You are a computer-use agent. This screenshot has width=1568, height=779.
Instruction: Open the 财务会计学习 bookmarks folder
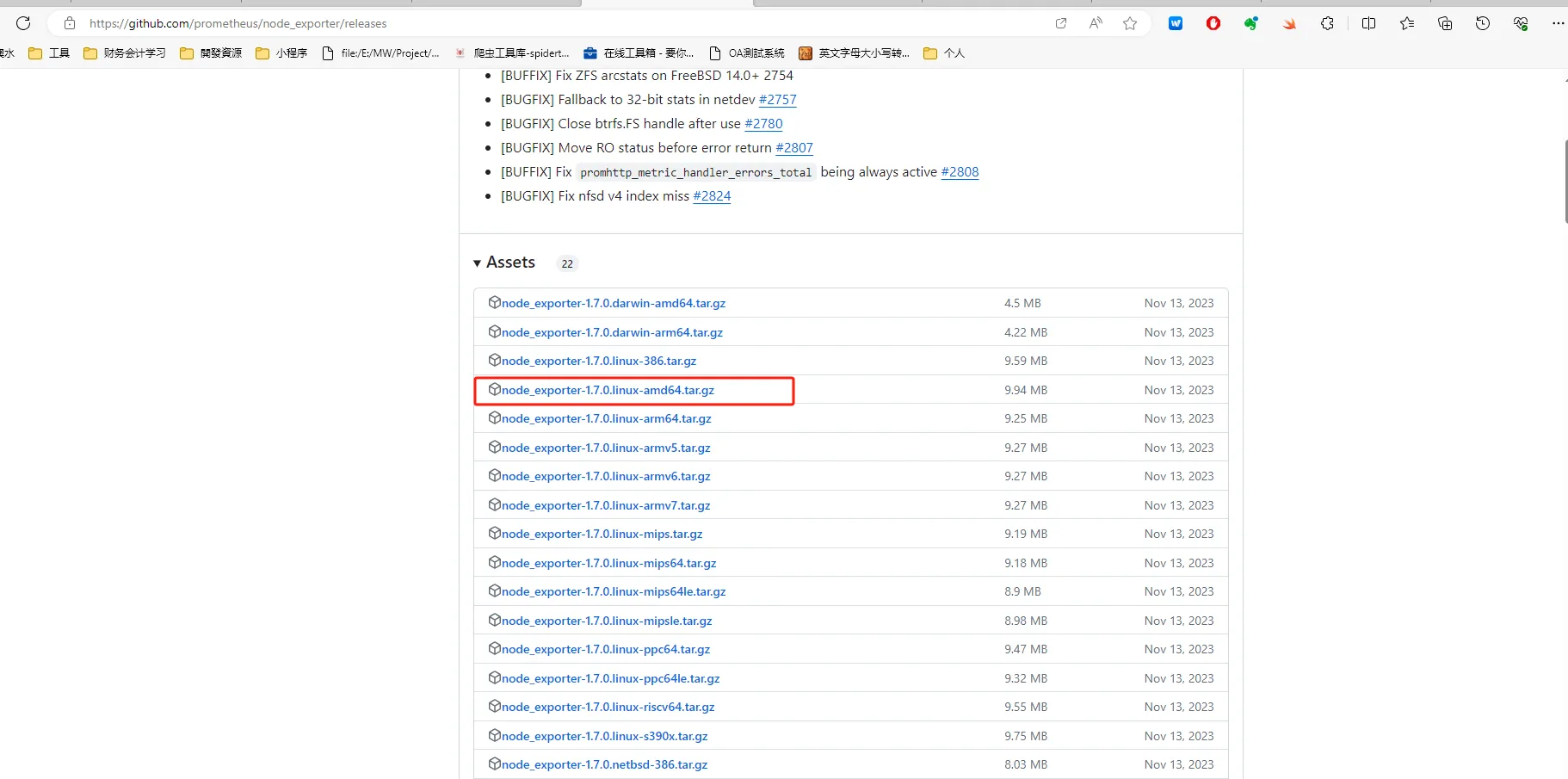click(x=125, y=53)
